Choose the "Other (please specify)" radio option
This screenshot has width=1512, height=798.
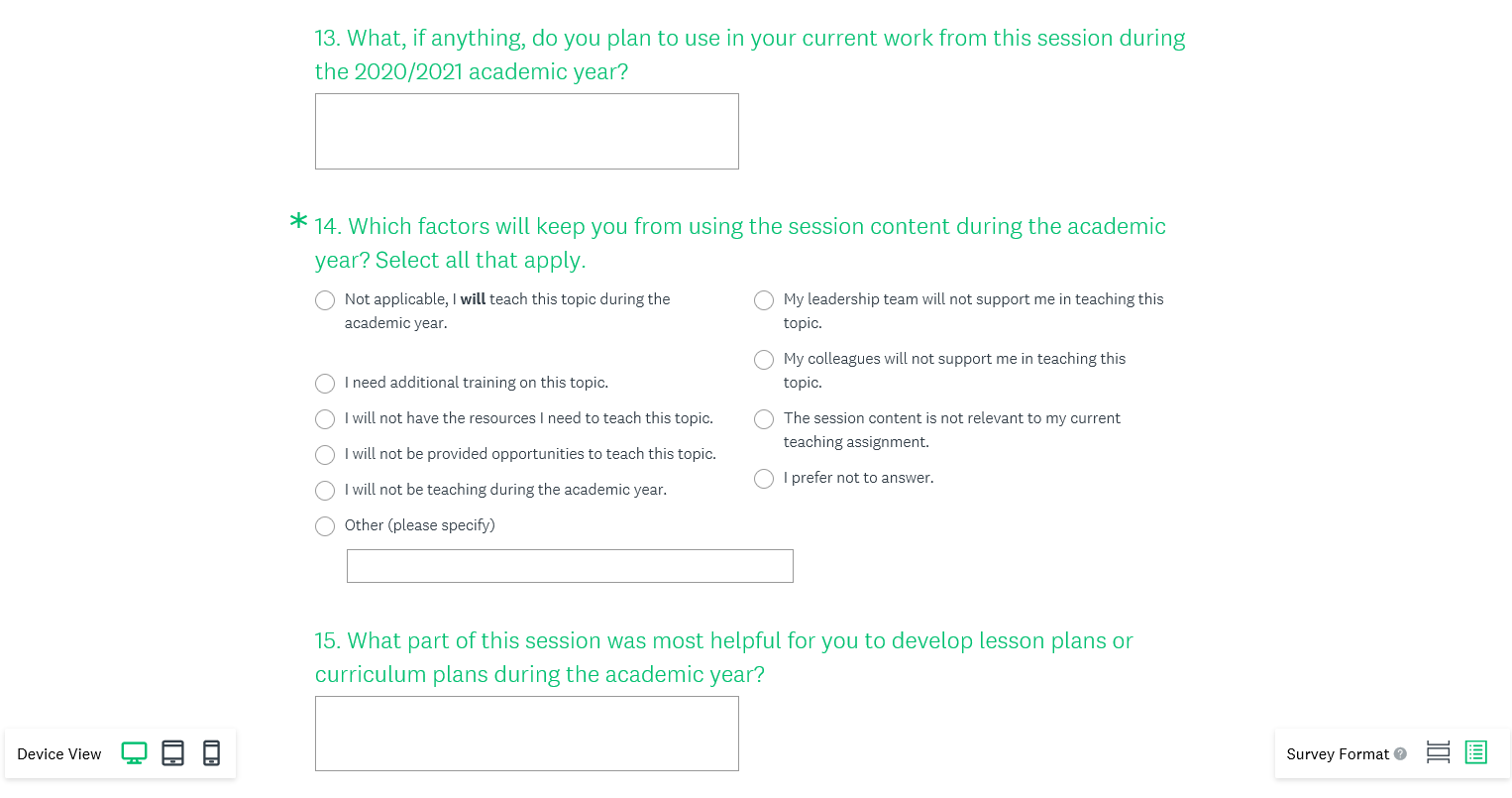pyautogui.click(x=325, y=526)
